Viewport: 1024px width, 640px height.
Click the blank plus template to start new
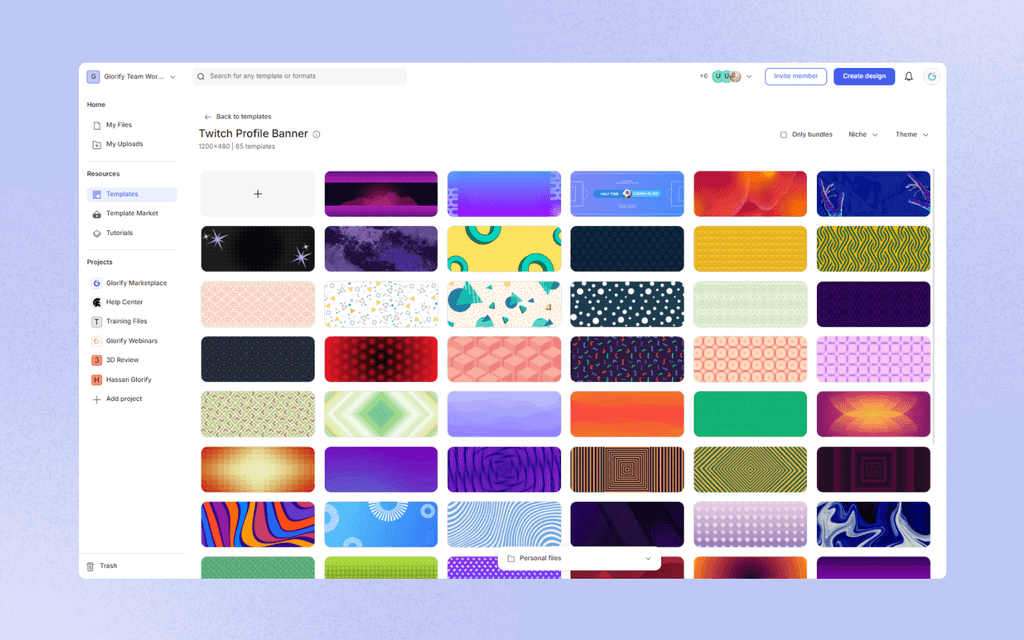[x=257, y=193]
